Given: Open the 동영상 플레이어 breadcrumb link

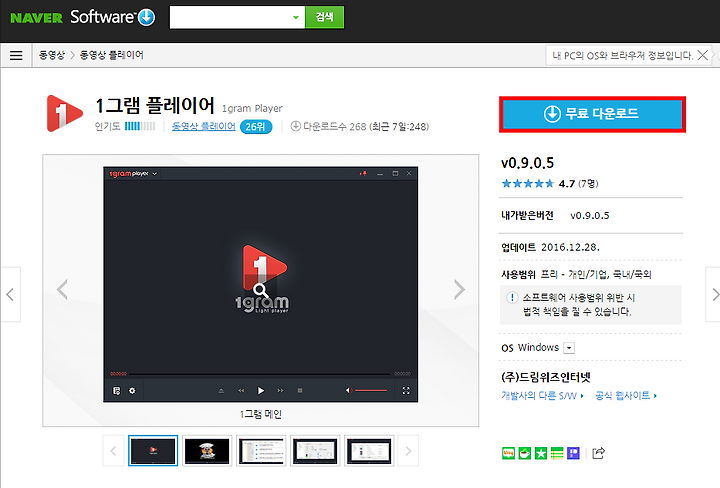Looking at the screenshot, I should click(112, 55).
